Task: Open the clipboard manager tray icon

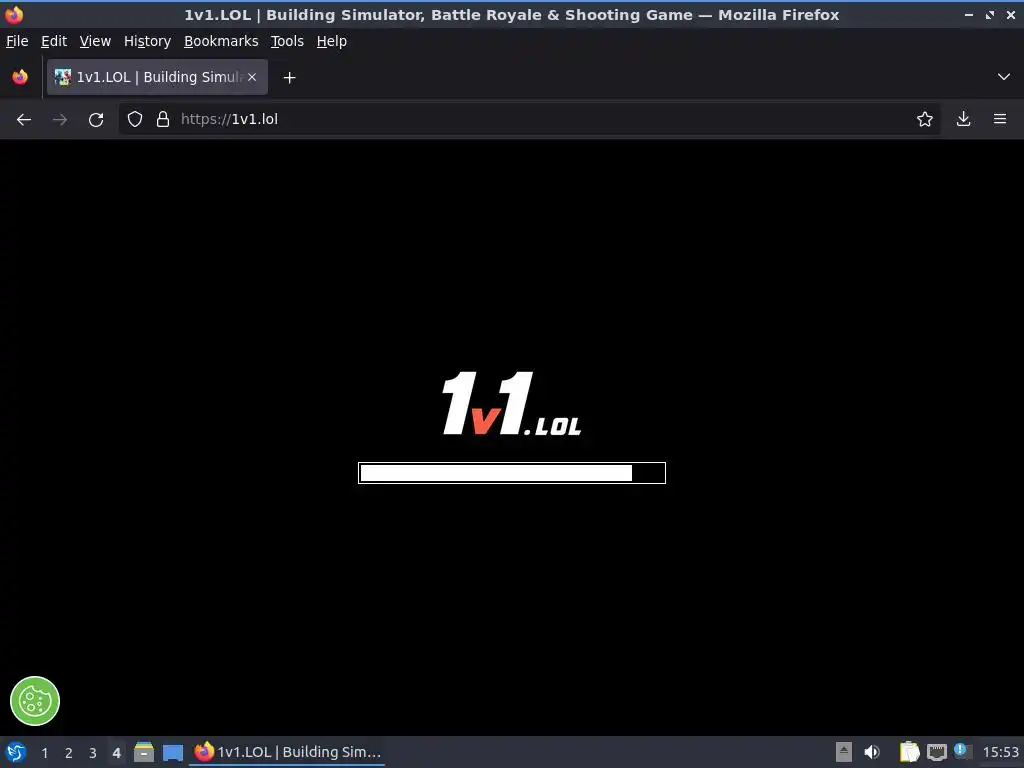Action: [x=910, y=752]
